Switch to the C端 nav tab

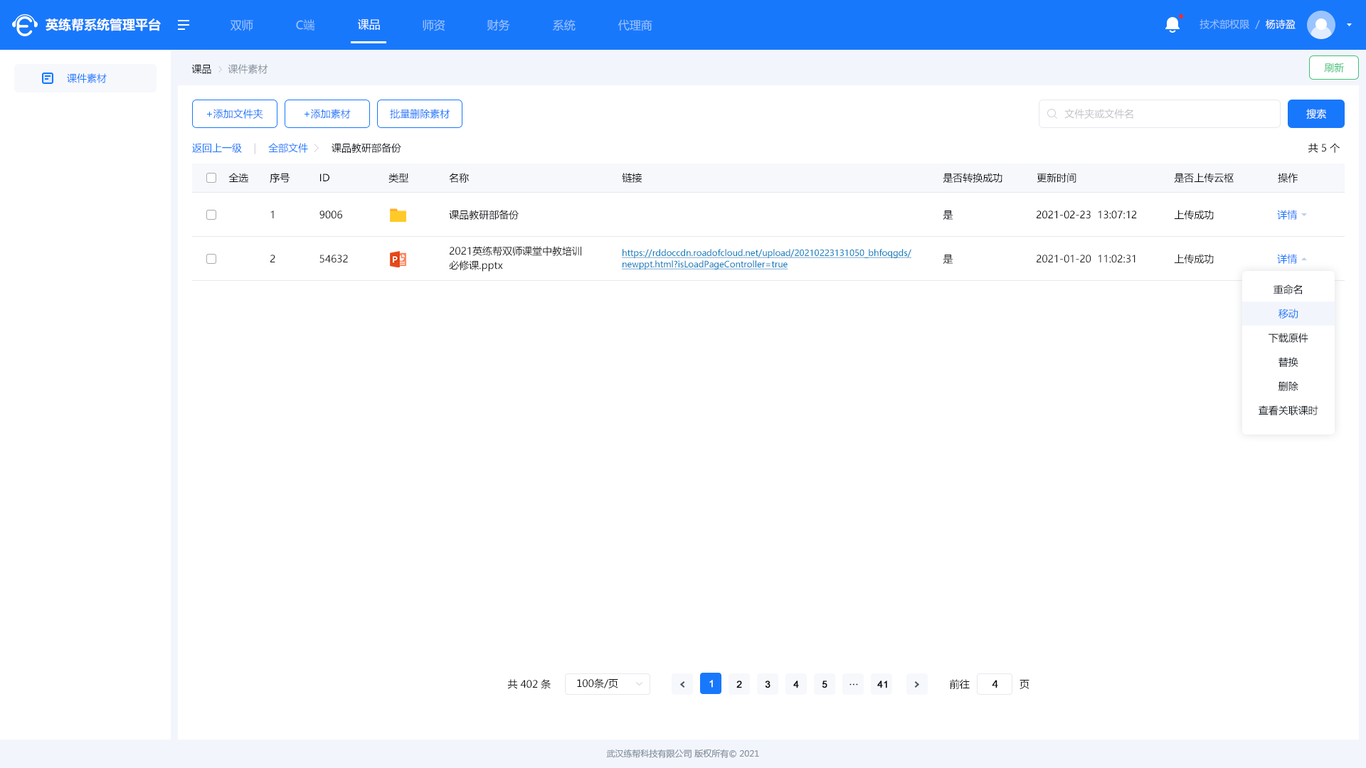pos(305,25)
